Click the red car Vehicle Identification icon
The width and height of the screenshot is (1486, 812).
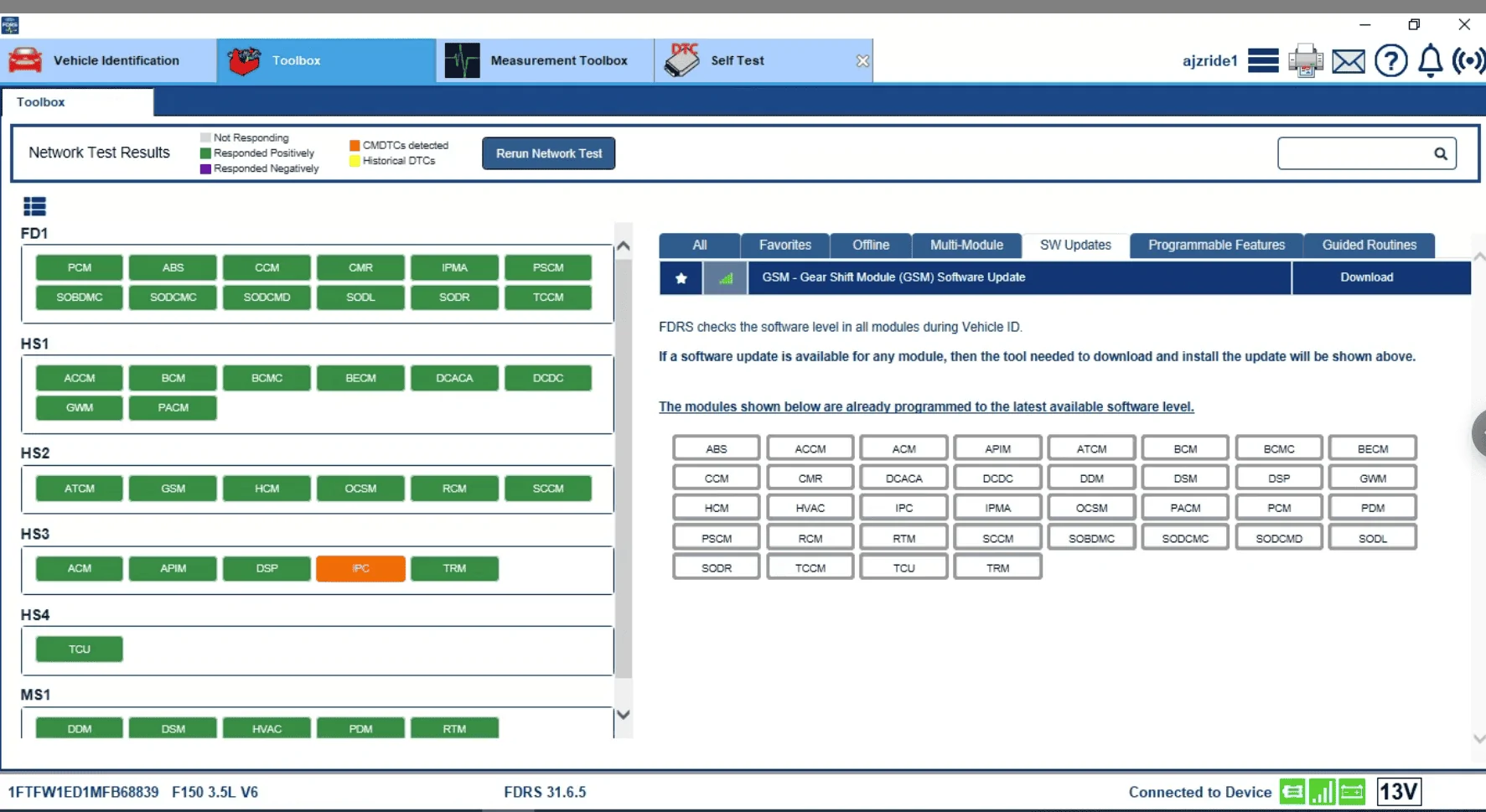point(25,60)
